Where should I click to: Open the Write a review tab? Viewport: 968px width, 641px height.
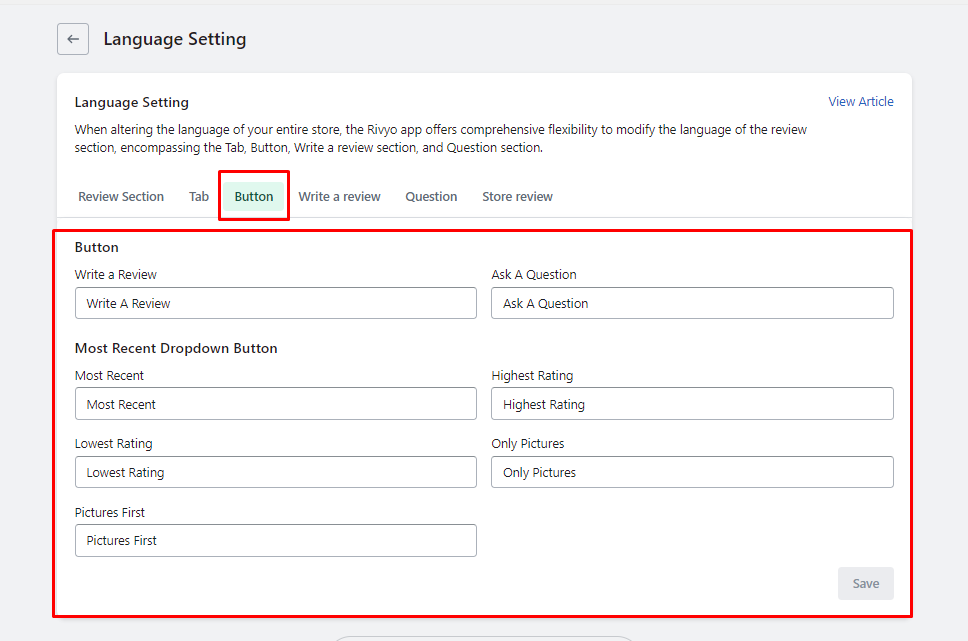[x=339, y=196]
